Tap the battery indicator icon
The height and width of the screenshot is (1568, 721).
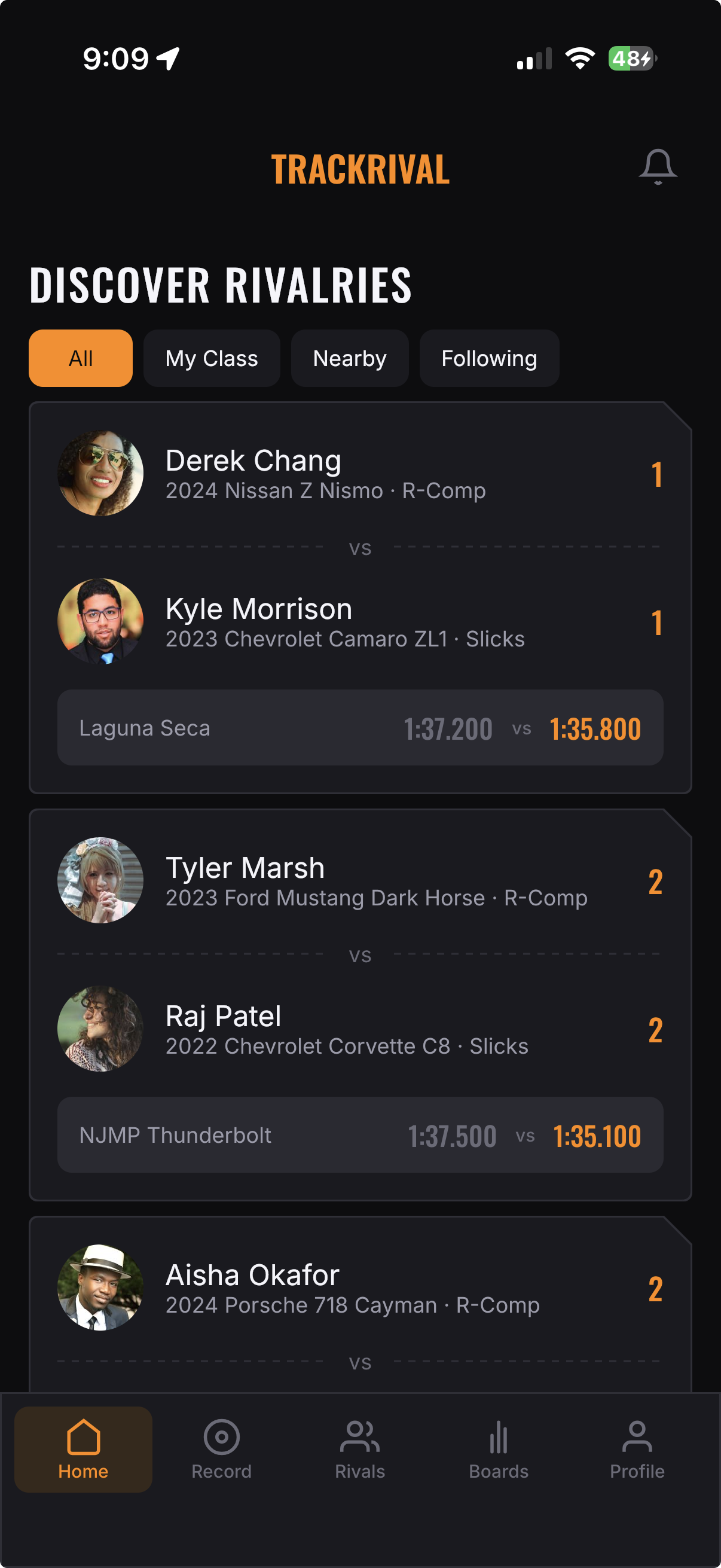[x=631, y=59]
